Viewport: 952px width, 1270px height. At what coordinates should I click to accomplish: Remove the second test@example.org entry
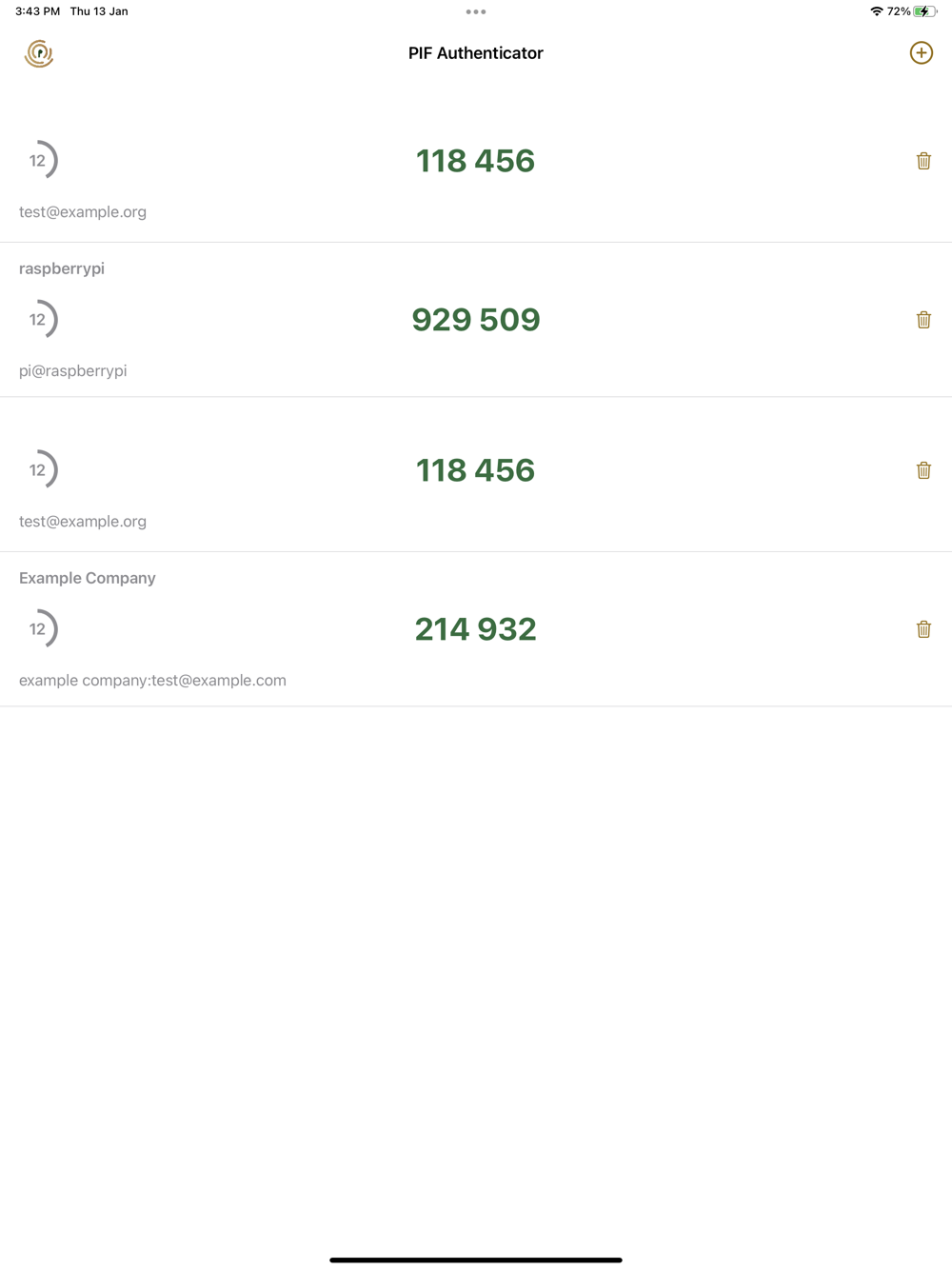click(x=923, y=470)
